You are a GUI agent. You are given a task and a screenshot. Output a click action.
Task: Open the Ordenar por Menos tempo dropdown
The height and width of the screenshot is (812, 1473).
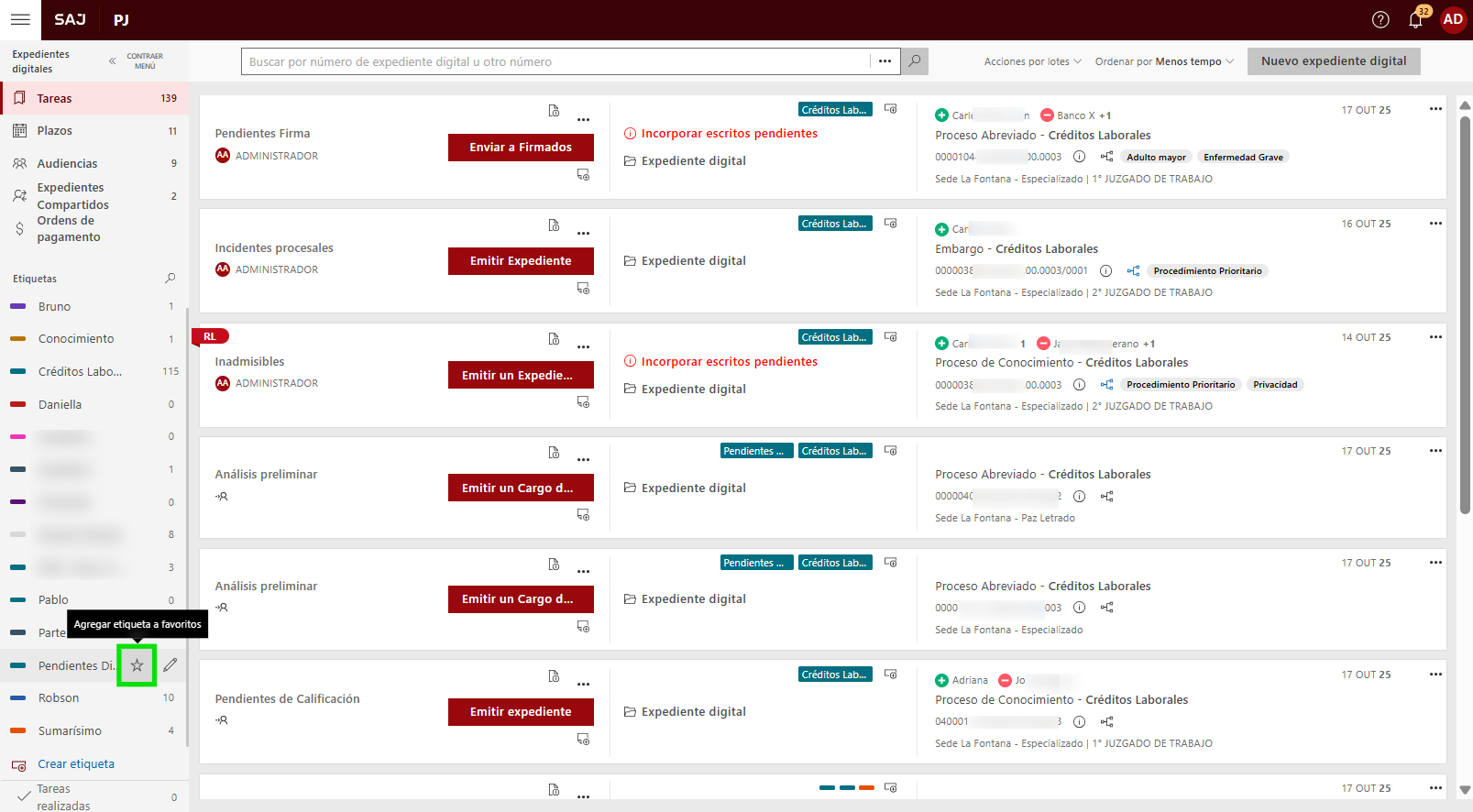pyautogui.click(x=1164, y=61)
